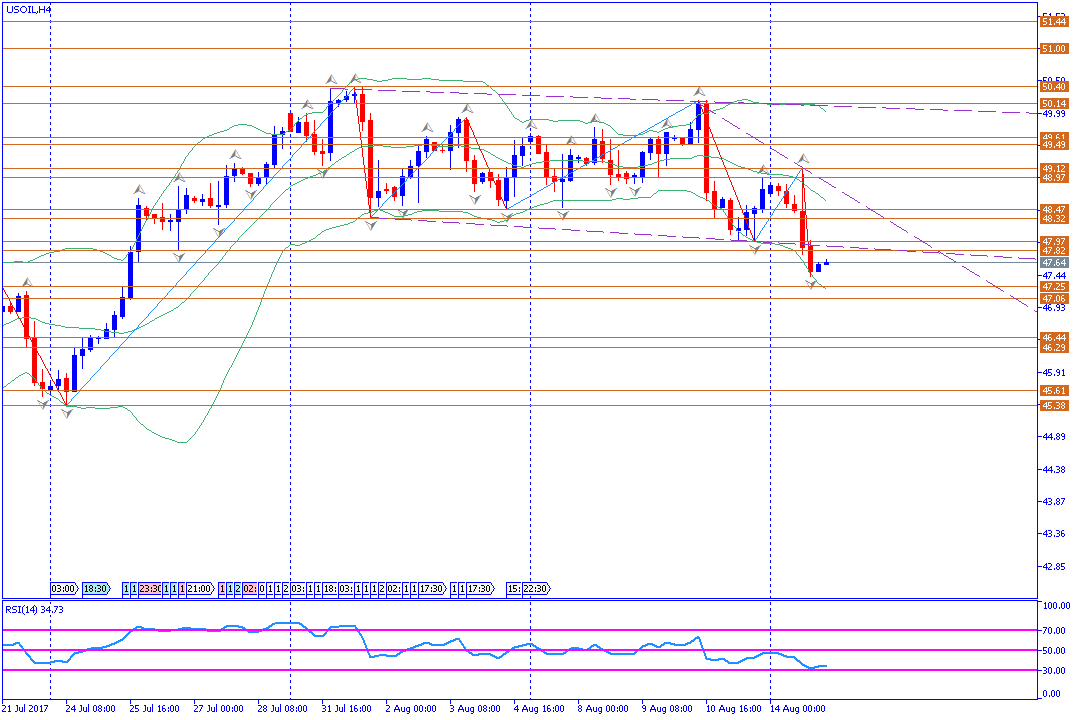Click the down fractal arrow below the 24 Jul low
The image size is (1080, 720).
pos(66,413)
